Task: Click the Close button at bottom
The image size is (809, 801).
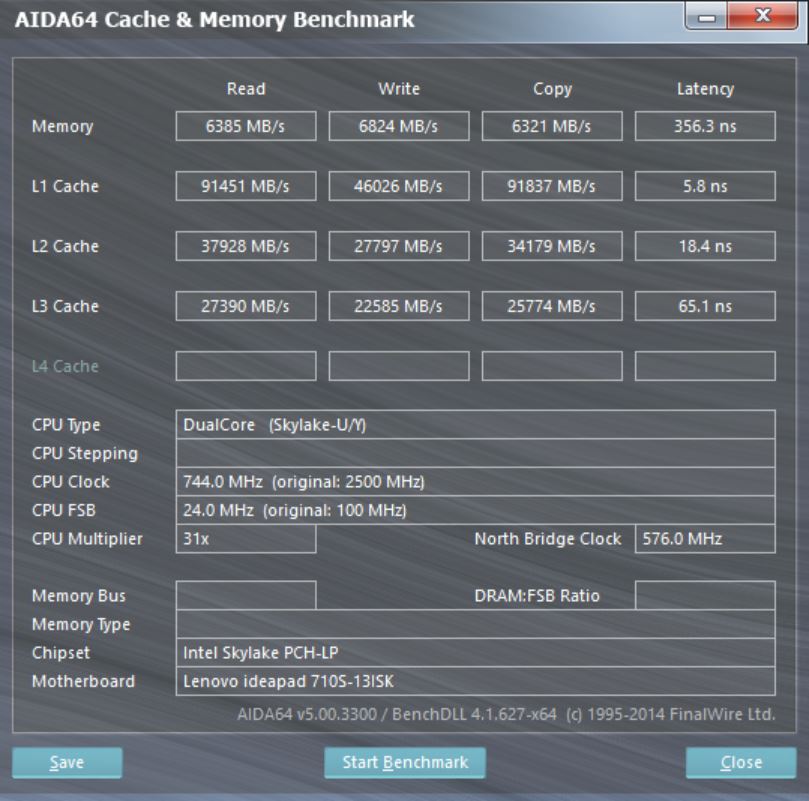Action: click(x=741, y=762)
